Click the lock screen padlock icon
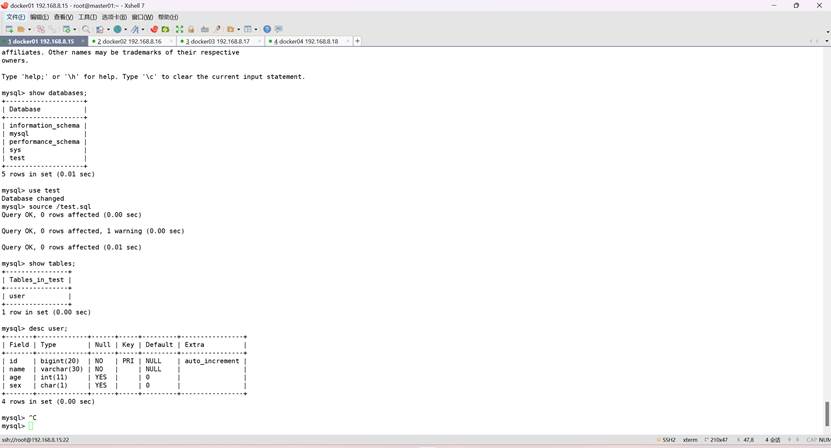 (191, 29)
